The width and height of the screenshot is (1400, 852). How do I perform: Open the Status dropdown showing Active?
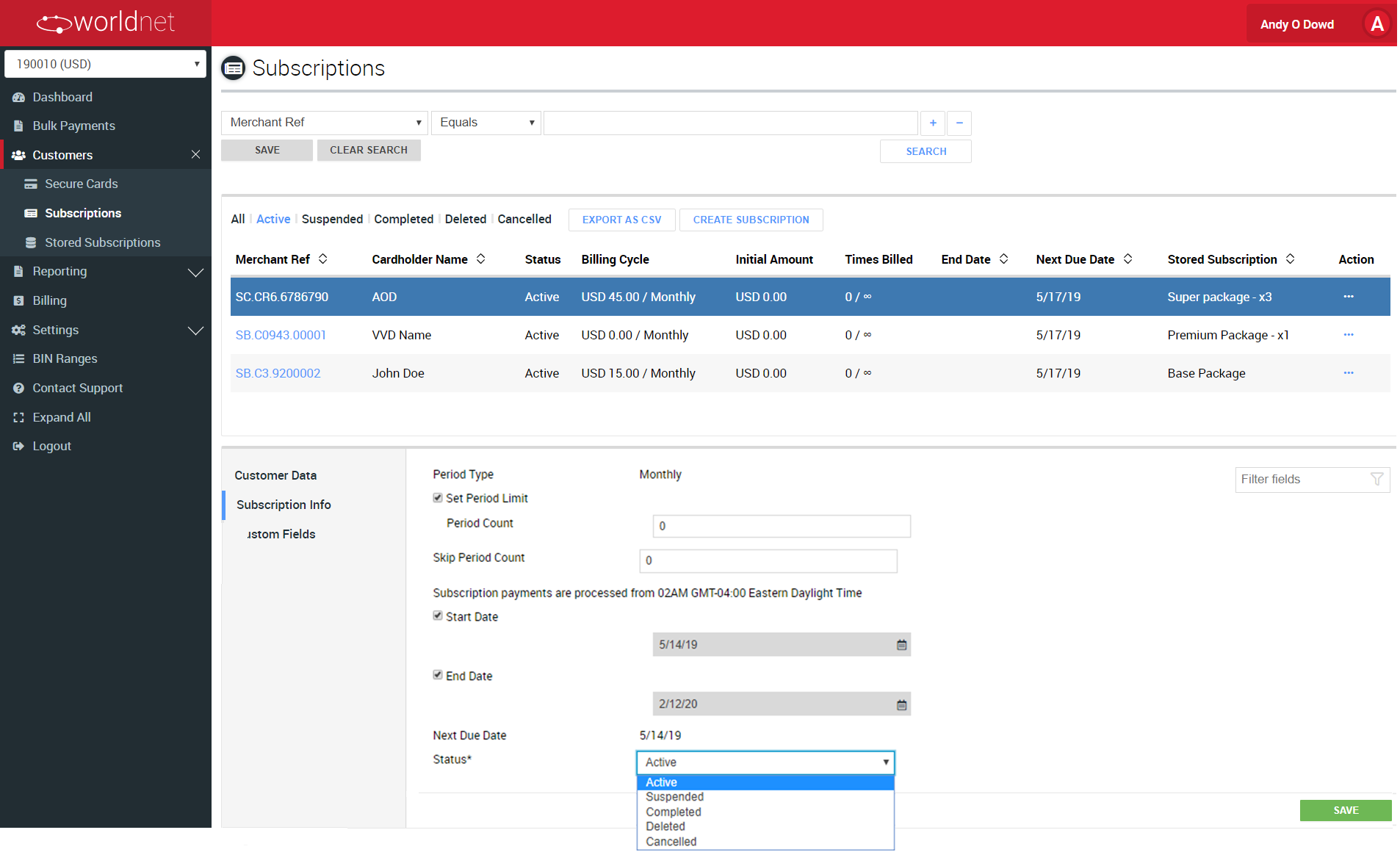765,762
